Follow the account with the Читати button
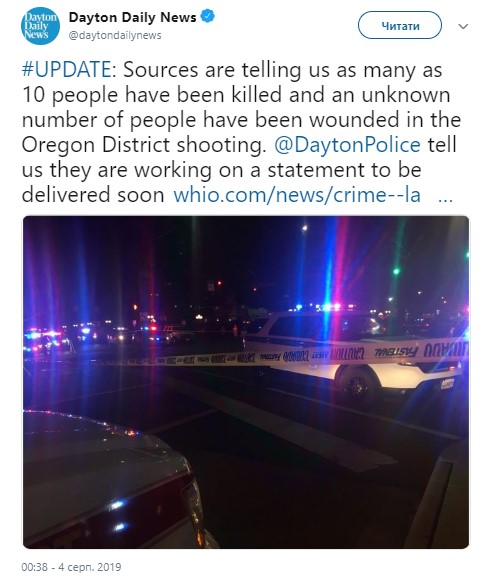Screen dimensions: 485x582 click(x=400, y=25)
